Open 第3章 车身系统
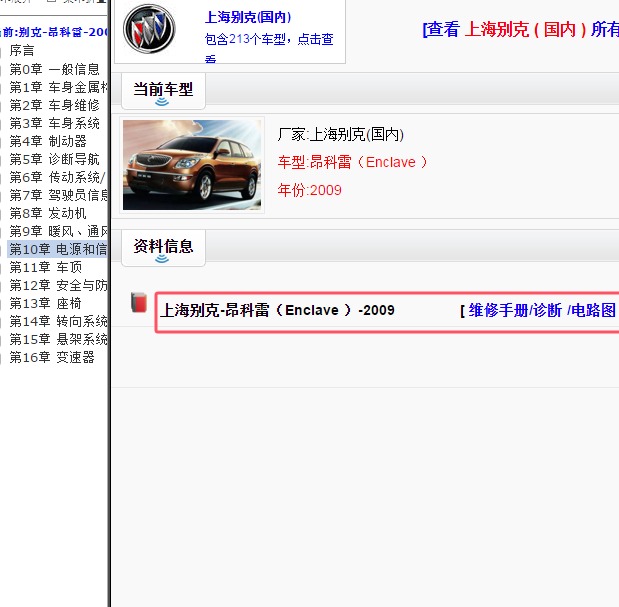The image size is (619, 607). click(x=54, y=123)
